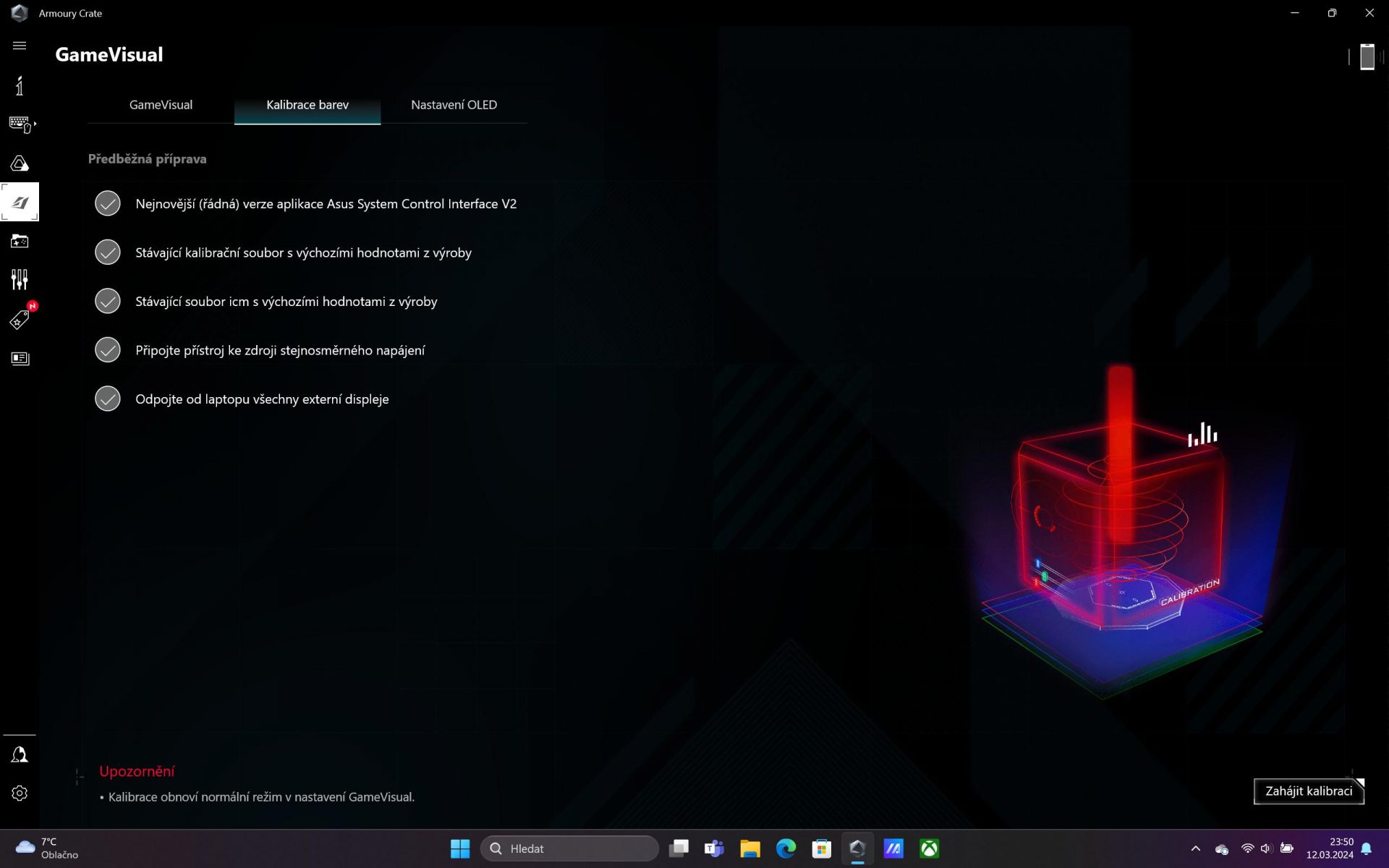
Task: Click checkmark for Asus System Control Interface V2
Action: pyautogui.click(x=108, y=203)
